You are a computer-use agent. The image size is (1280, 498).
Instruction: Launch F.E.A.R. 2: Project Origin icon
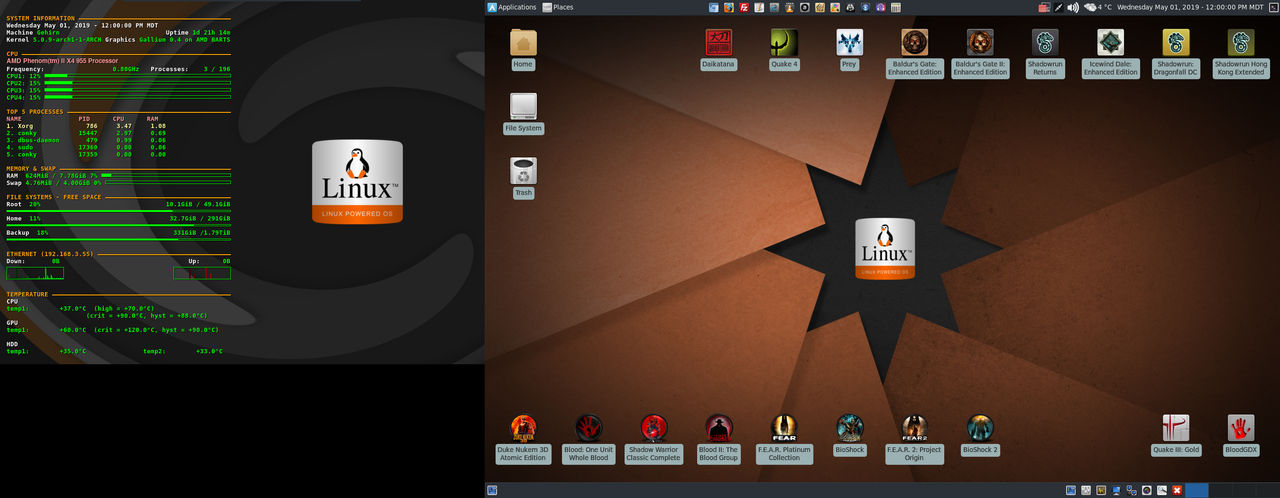[x=914, y=439]
